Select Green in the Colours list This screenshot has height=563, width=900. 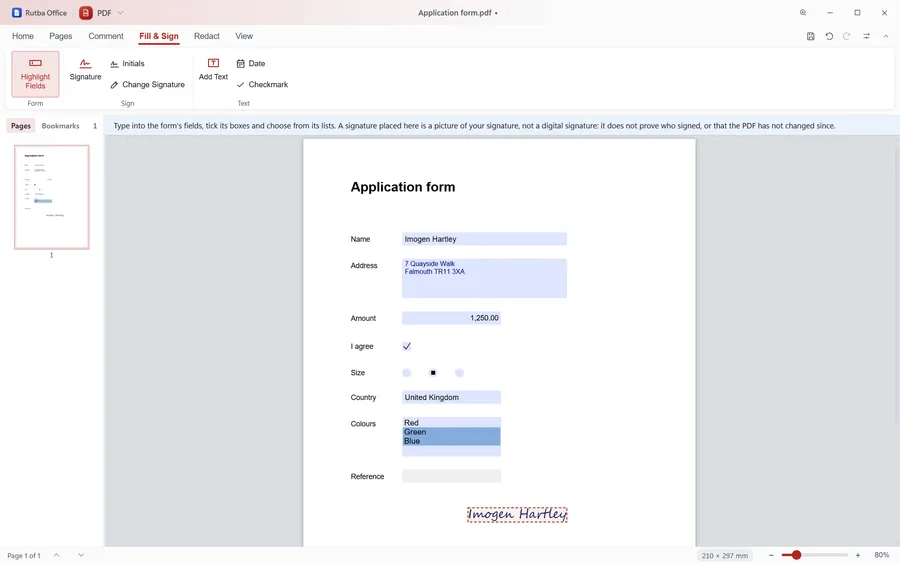point(452,432)
